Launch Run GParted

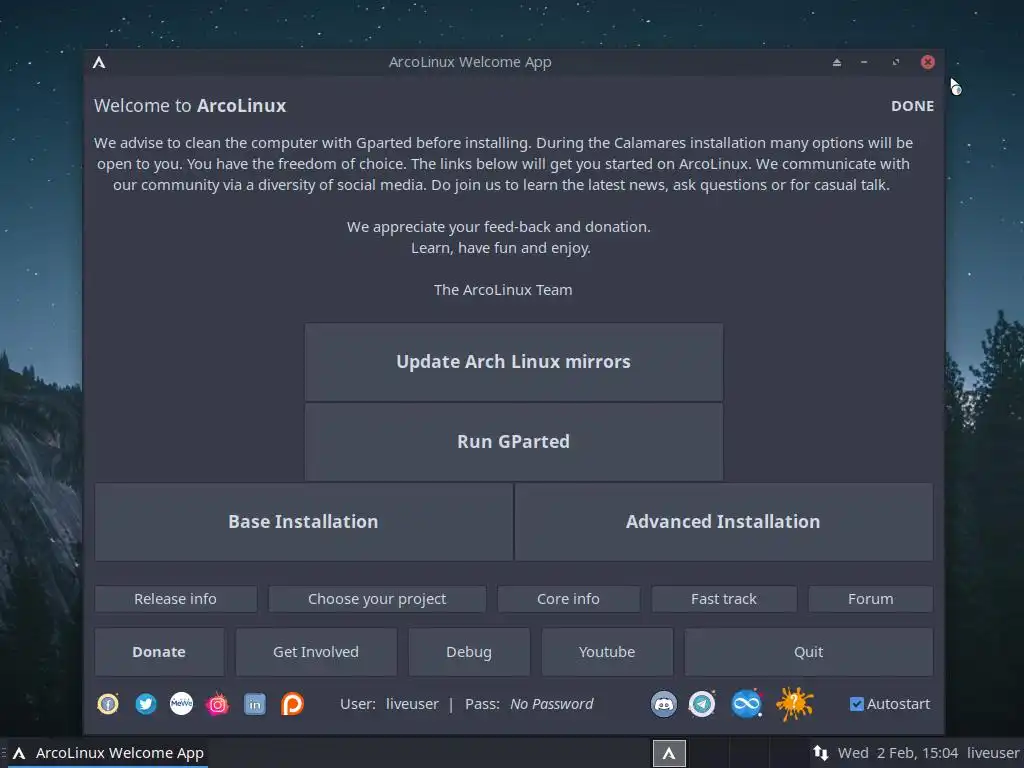pyautogui.click(x=513, y=441)
